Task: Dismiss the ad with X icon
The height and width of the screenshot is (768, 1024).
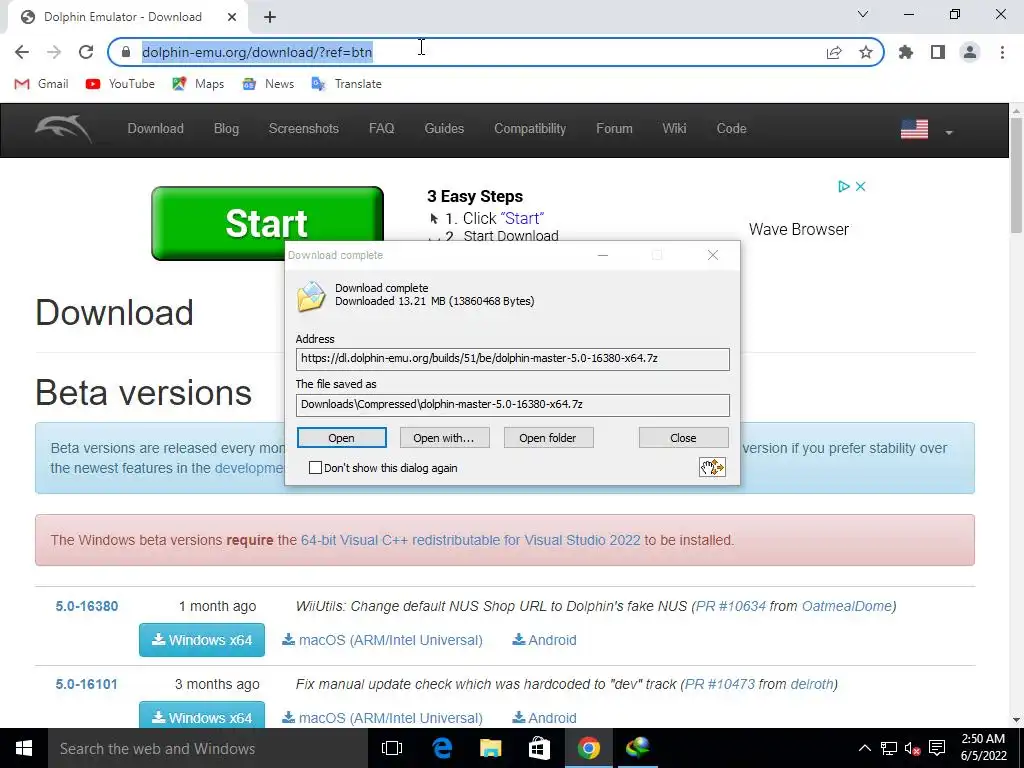Action: click(861, 187)
